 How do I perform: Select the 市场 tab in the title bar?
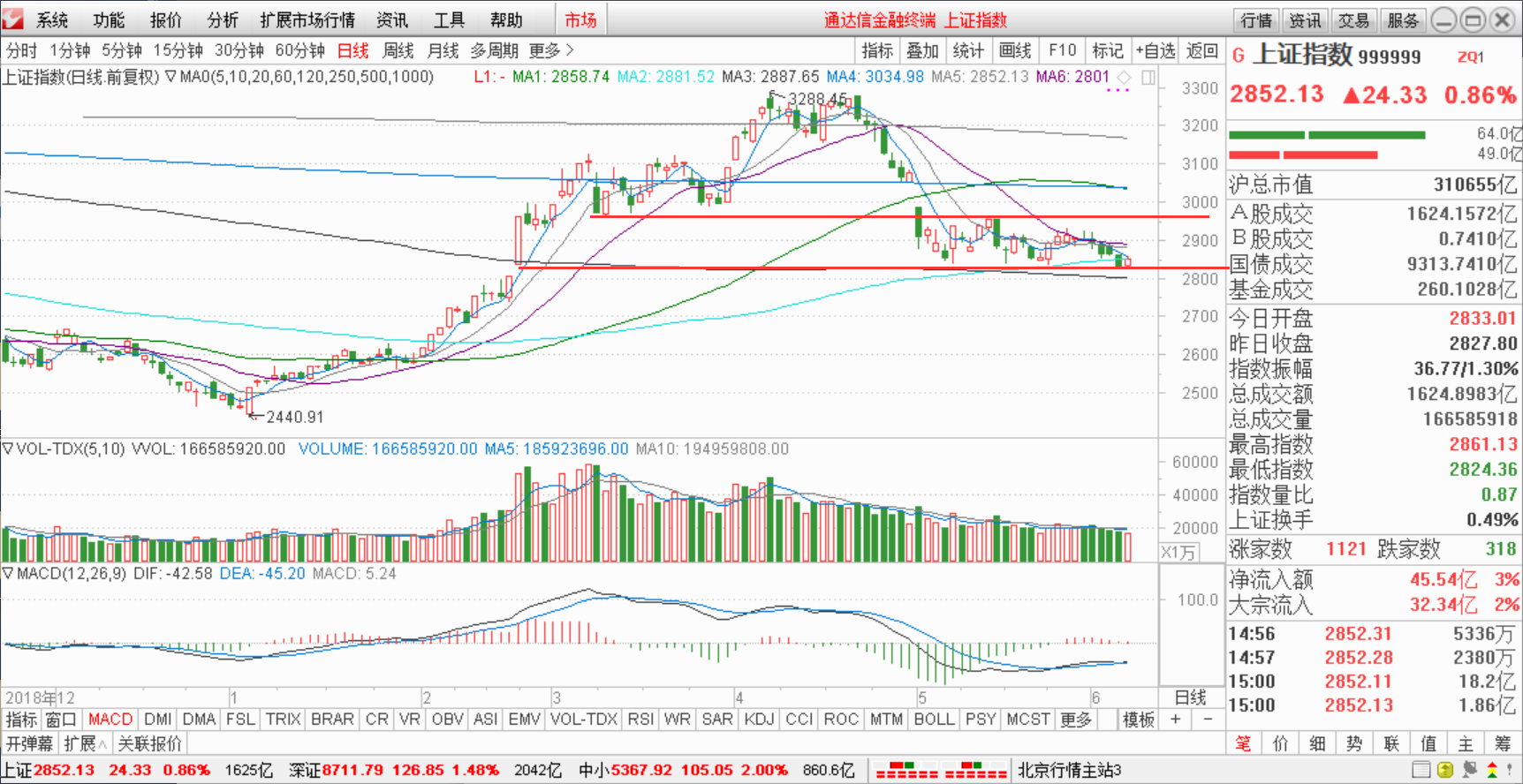coord(580,19)
